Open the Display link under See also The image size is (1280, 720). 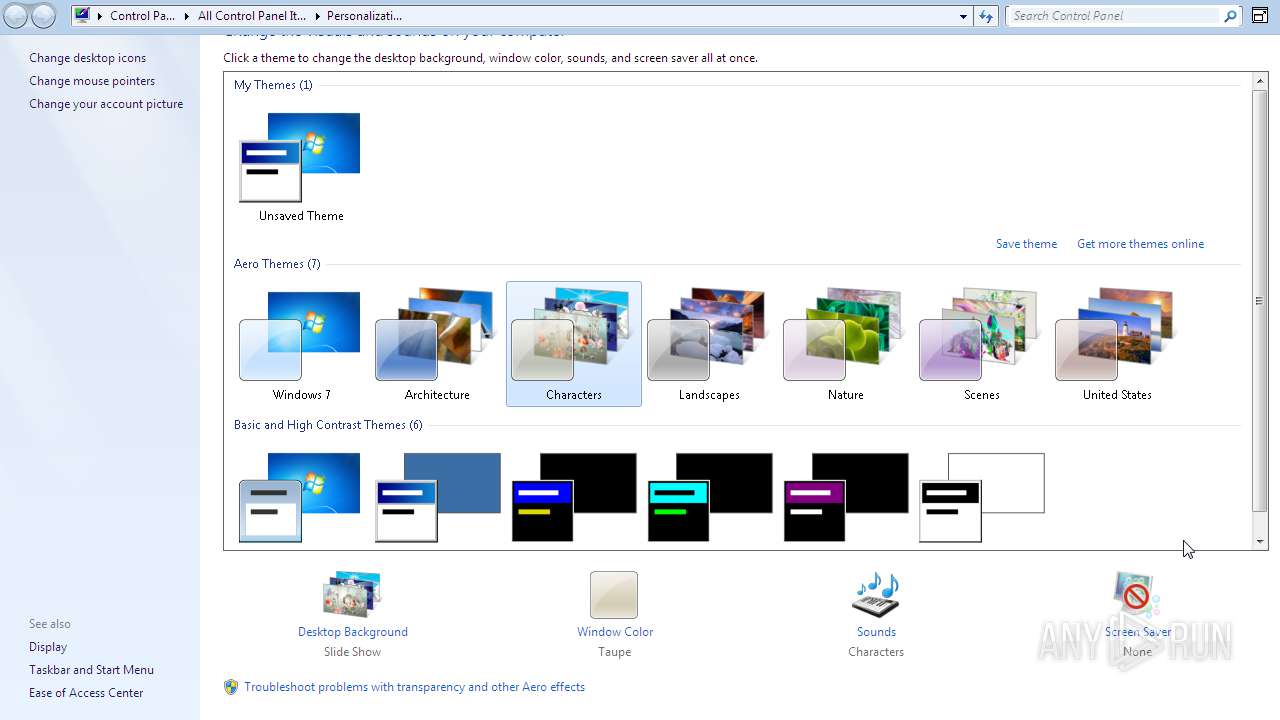pyautogui.click(x=48, y=647)
